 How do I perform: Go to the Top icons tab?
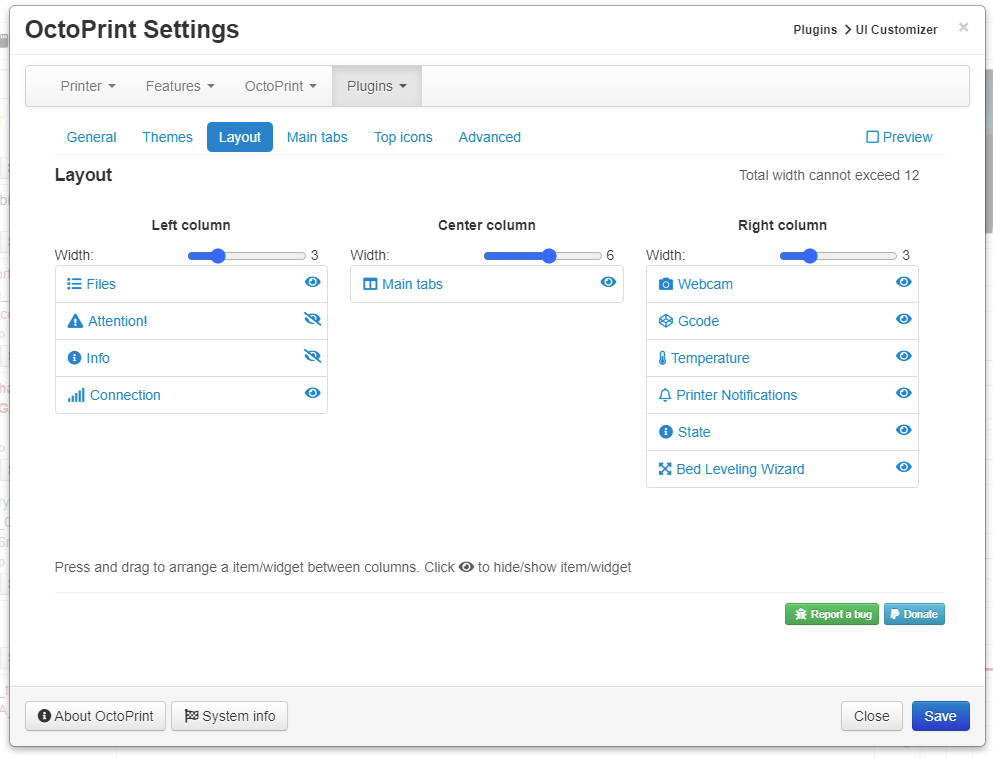tap(403, 137)
